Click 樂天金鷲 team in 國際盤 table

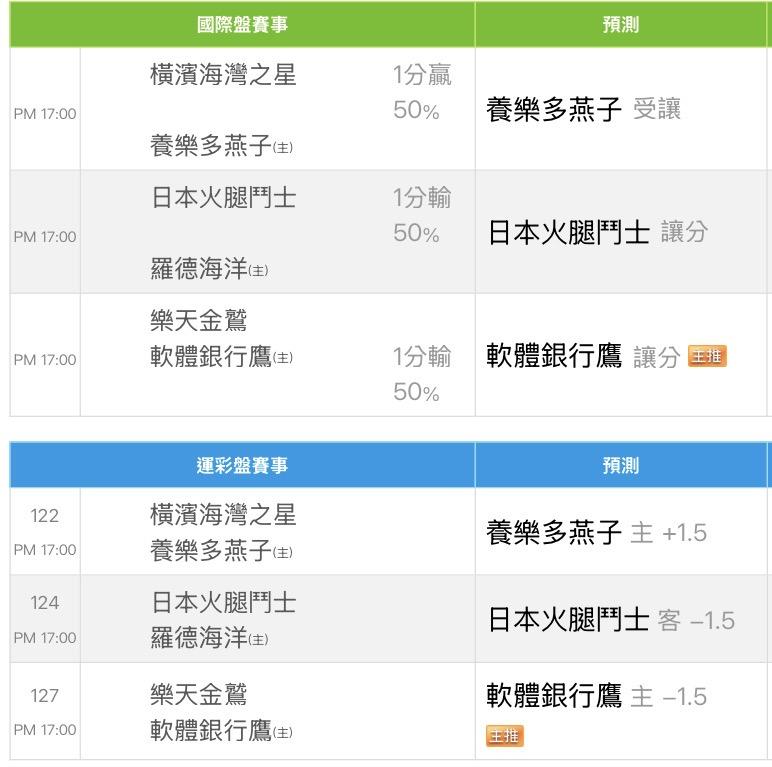click(198, 321)
